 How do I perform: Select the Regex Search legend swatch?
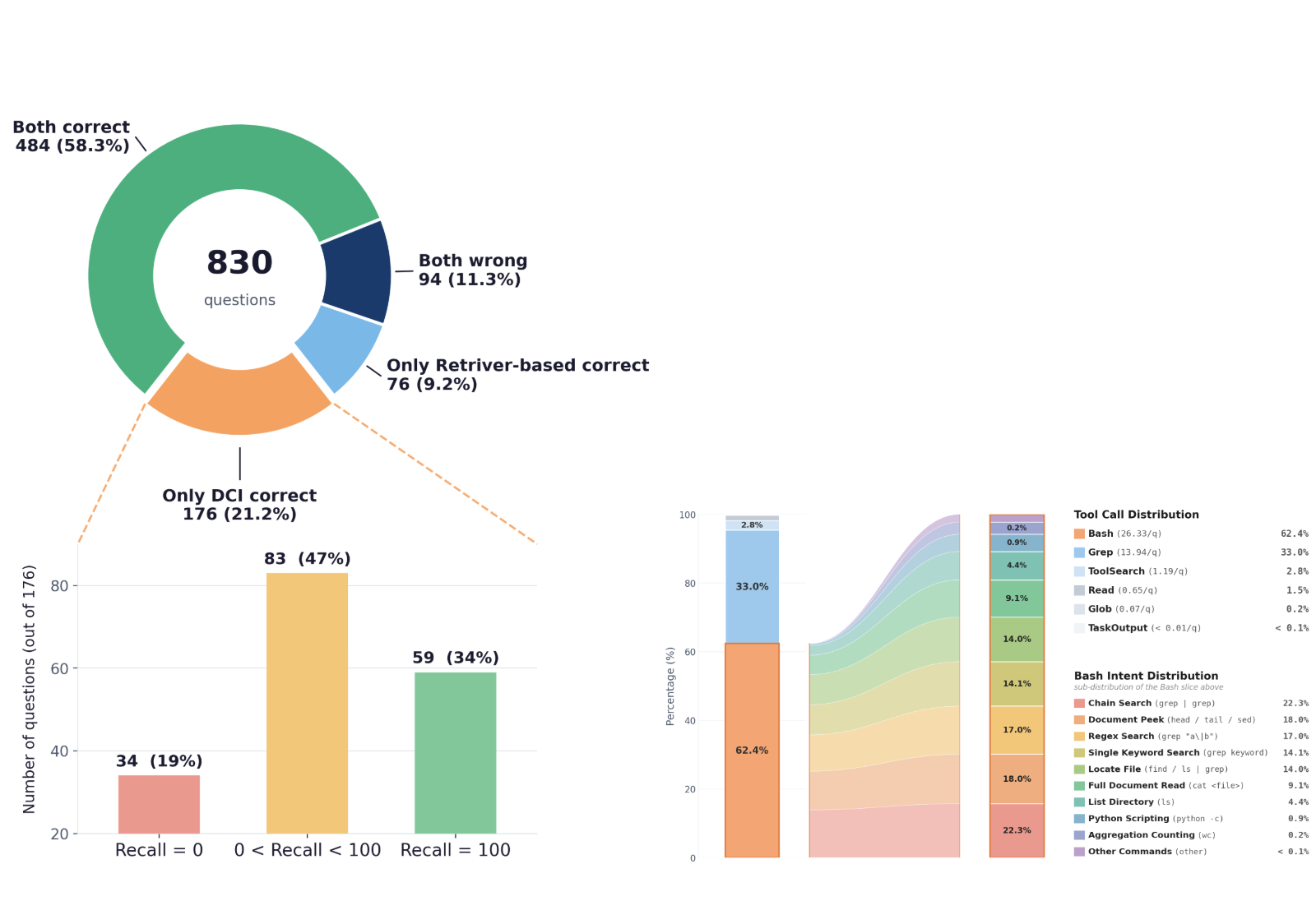pos(1079,736)
